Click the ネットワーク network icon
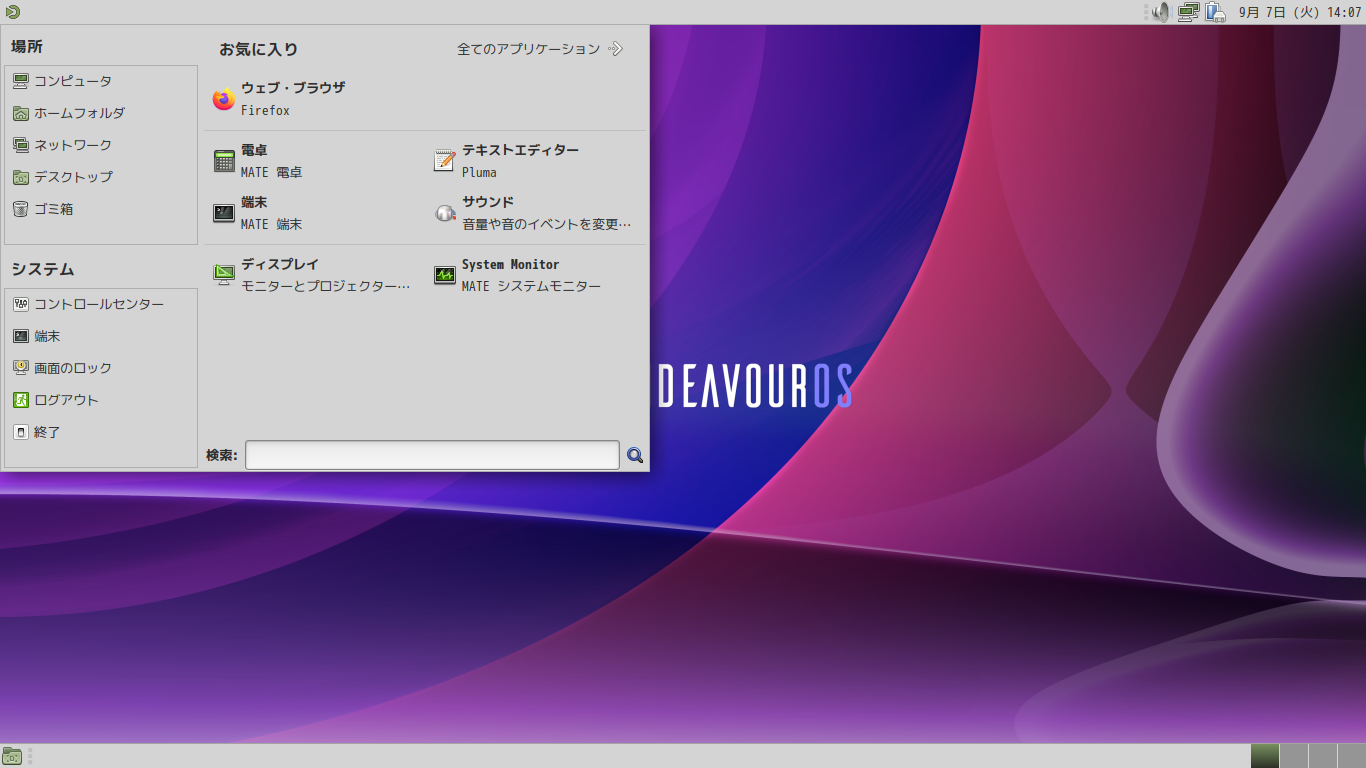 21,145
